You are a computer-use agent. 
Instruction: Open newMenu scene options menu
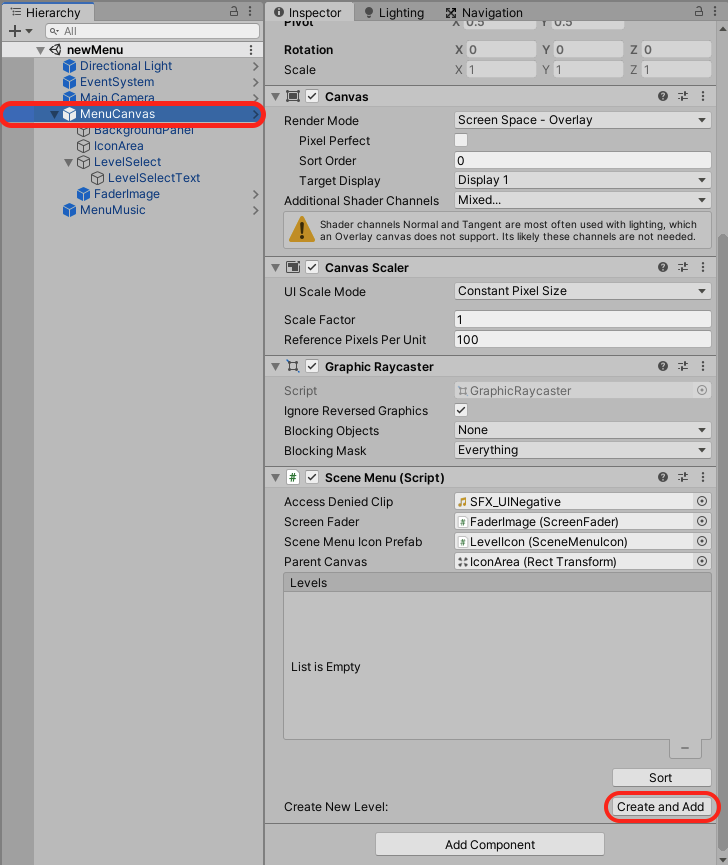tap(251, 50)
